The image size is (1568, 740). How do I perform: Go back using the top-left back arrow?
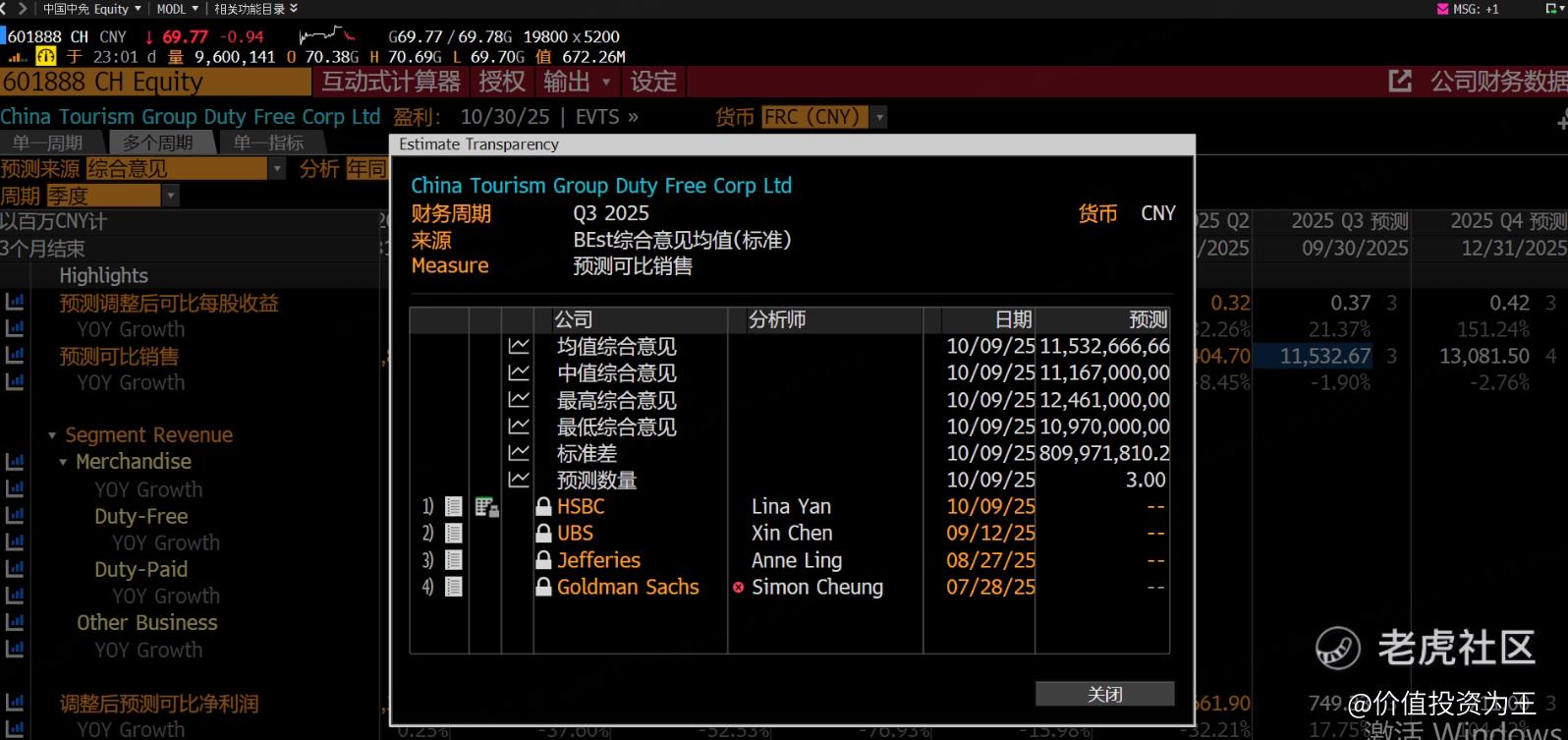[x=5, y=9]
